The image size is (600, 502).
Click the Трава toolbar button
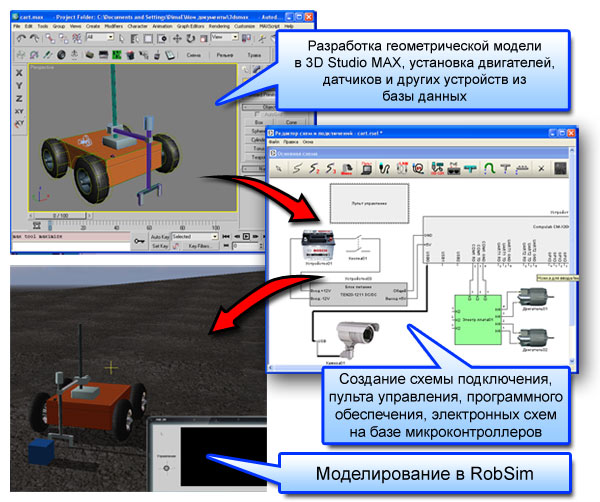click(254, 55)
